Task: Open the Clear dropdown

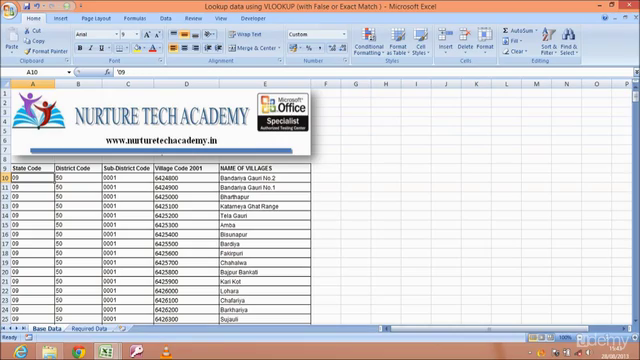Action: (x=515, y=51)
